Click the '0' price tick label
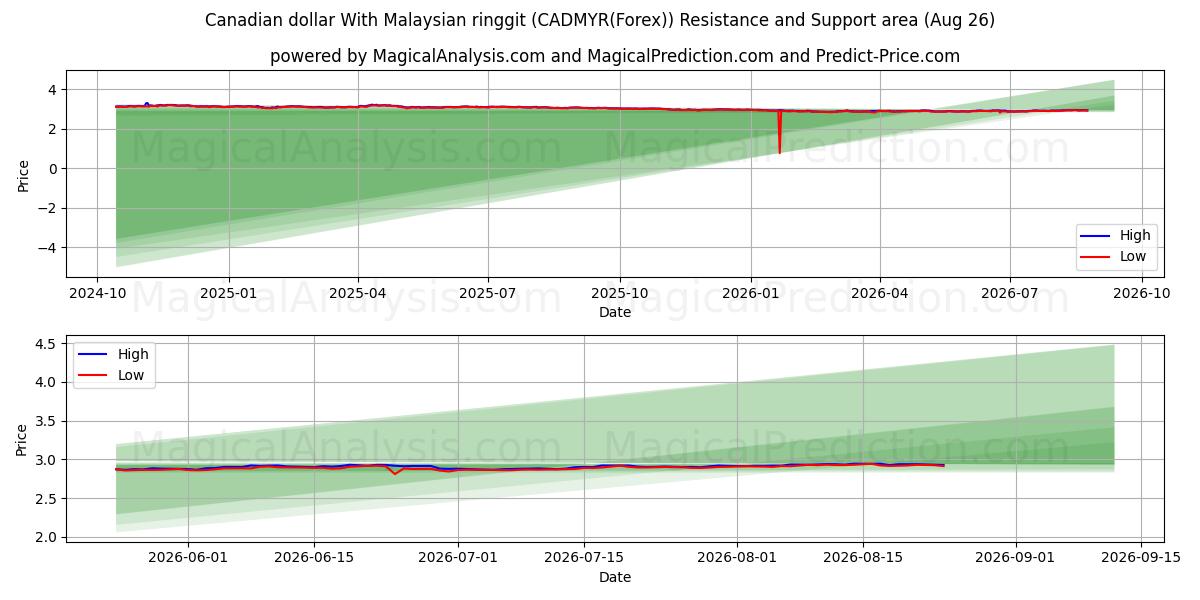Image resolution: width=1200 pixels, height=600 pixels. coord(55,169)
